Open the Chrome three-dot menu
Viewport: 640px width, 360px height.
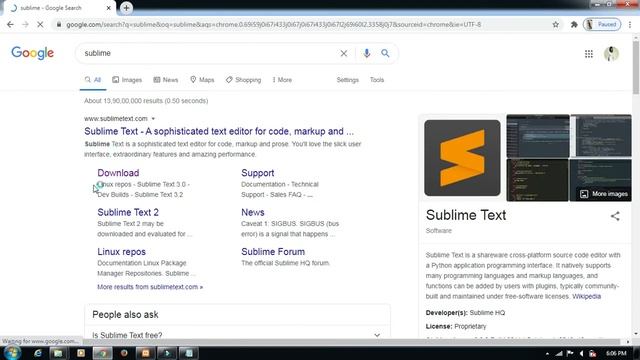tap(630, 24)
